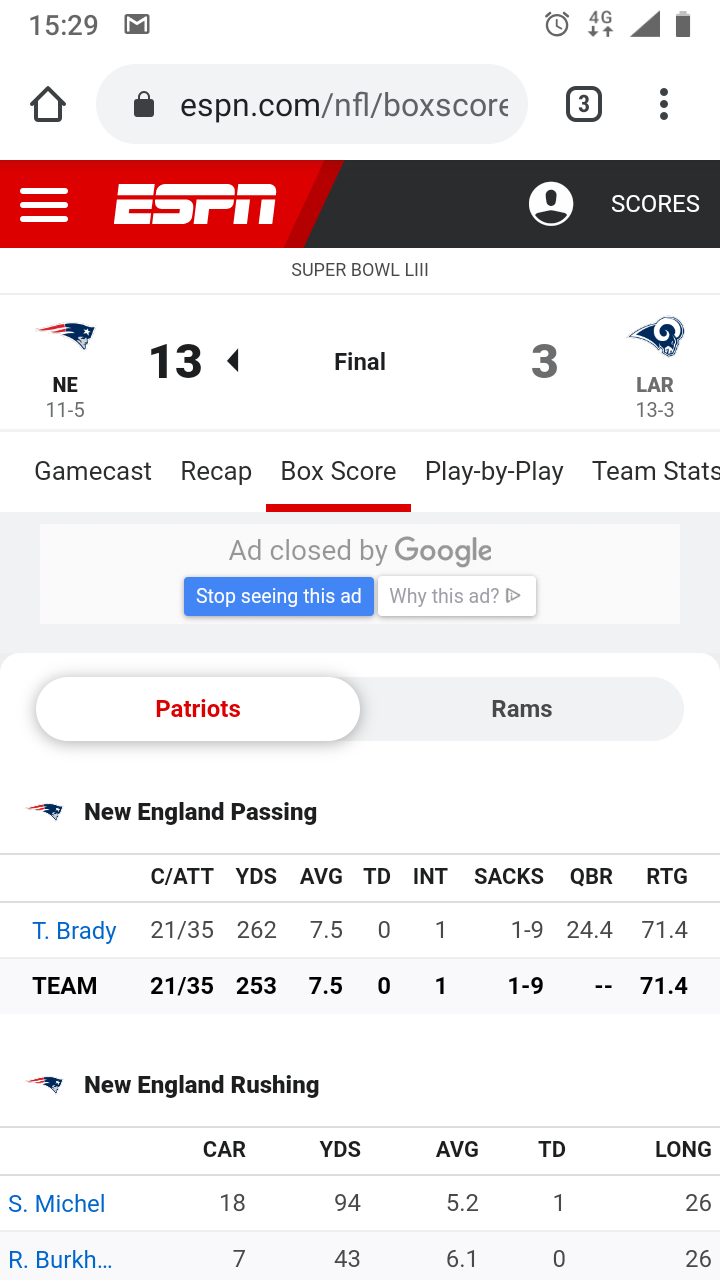Viewport: 720px width, 1280px height.
Task: Tap the New England Patriots team logo
Action: click(65, 336)
